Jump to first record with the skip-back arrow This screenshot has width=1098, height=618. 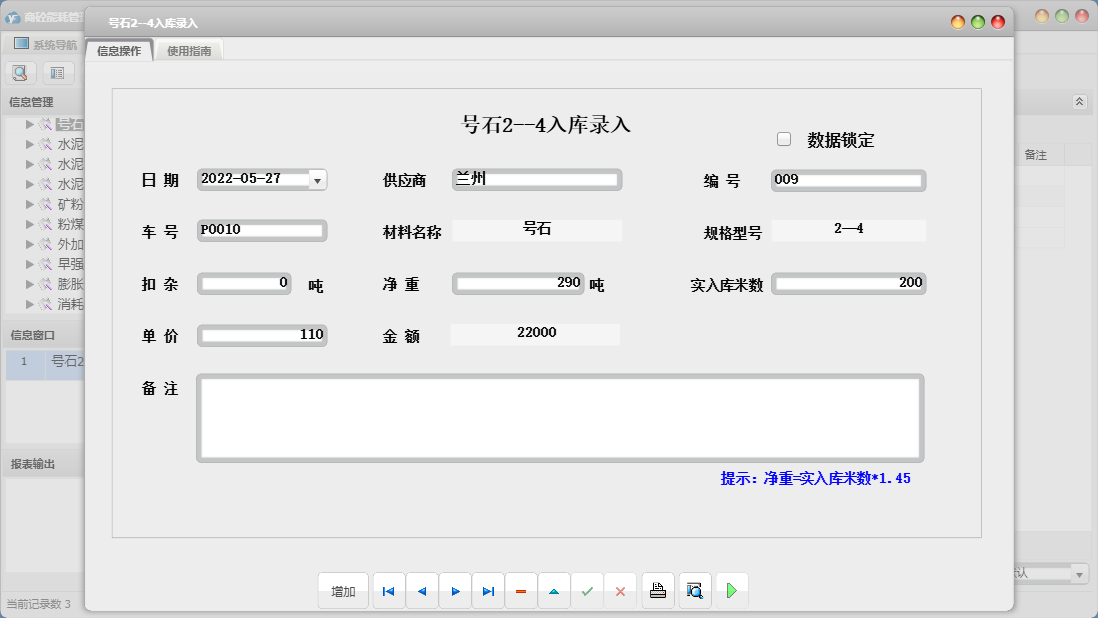pos(388,590)
